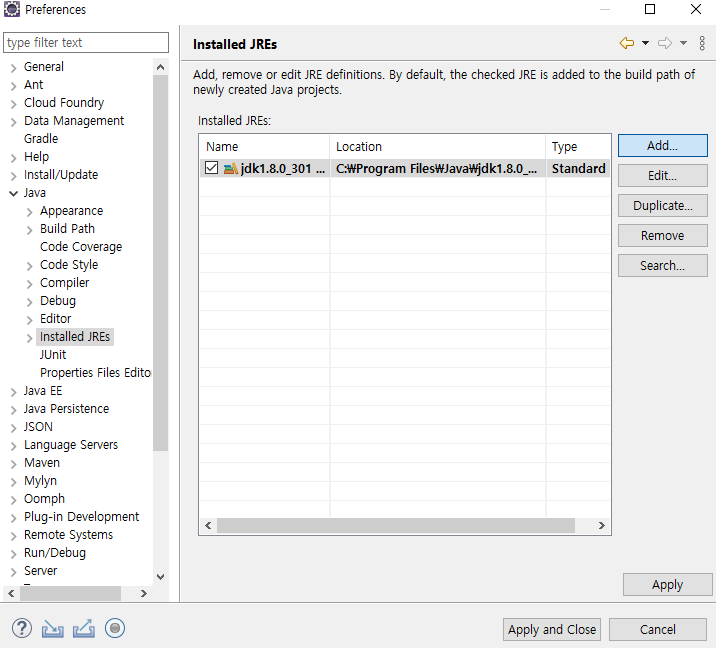Select Code Coverage under Java

81,247
